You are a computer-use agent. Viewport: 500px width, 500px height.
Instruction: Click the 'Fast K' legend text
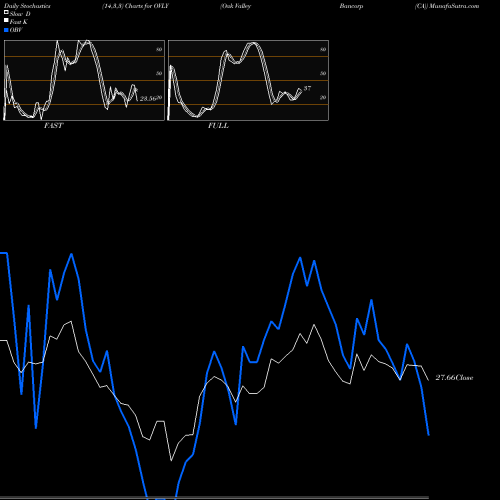(19, 22)
